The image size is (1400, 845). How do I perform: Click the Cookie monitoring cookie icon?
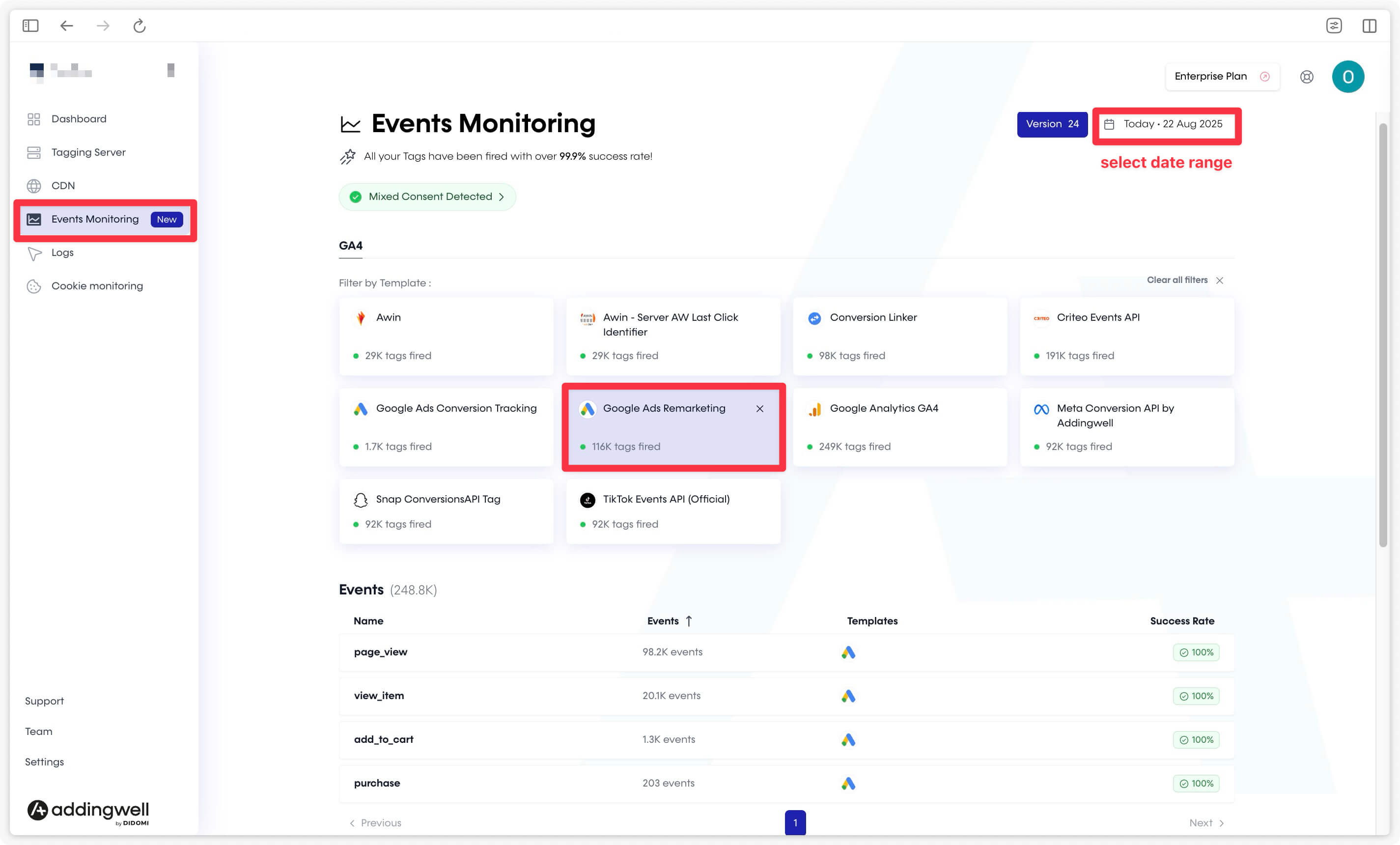(x=33, y=286)
